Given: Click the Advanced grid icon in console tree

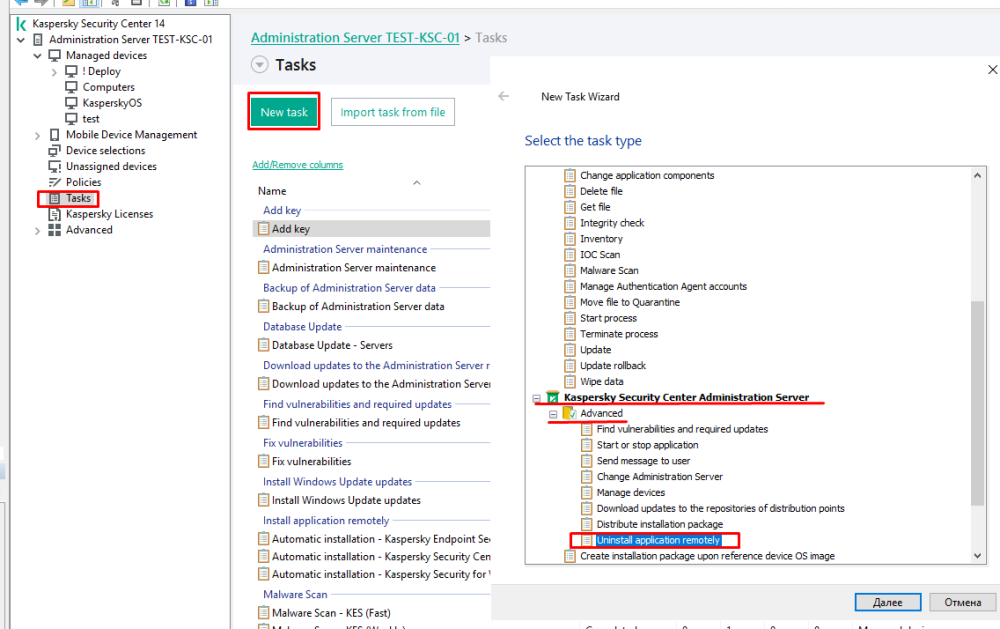Looking at the screenshot, I should point(55,230).
